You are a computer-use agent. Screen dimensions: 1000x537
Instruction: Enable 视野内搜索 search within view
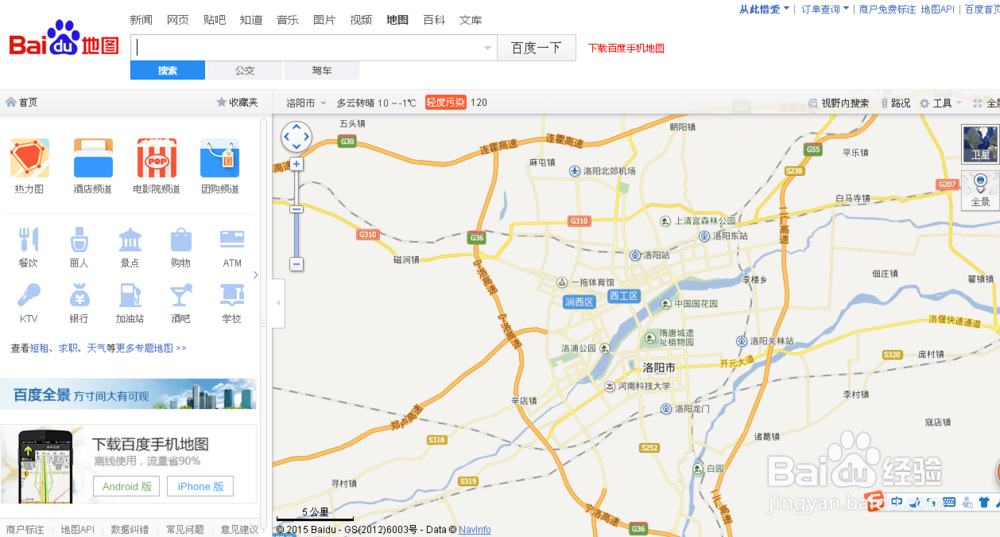coord(839,103)
